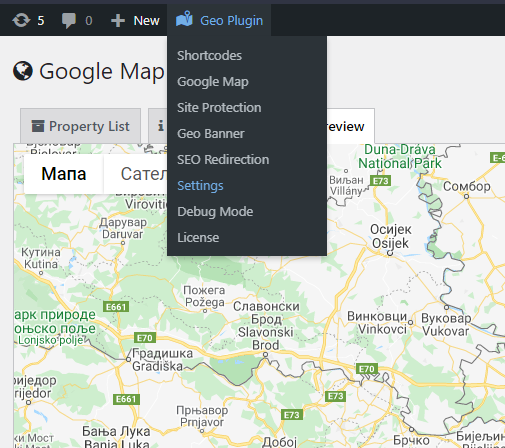Open the Site Protection menu entry
The height and width of the screenshot is (448, 505).
click(219, 108)
